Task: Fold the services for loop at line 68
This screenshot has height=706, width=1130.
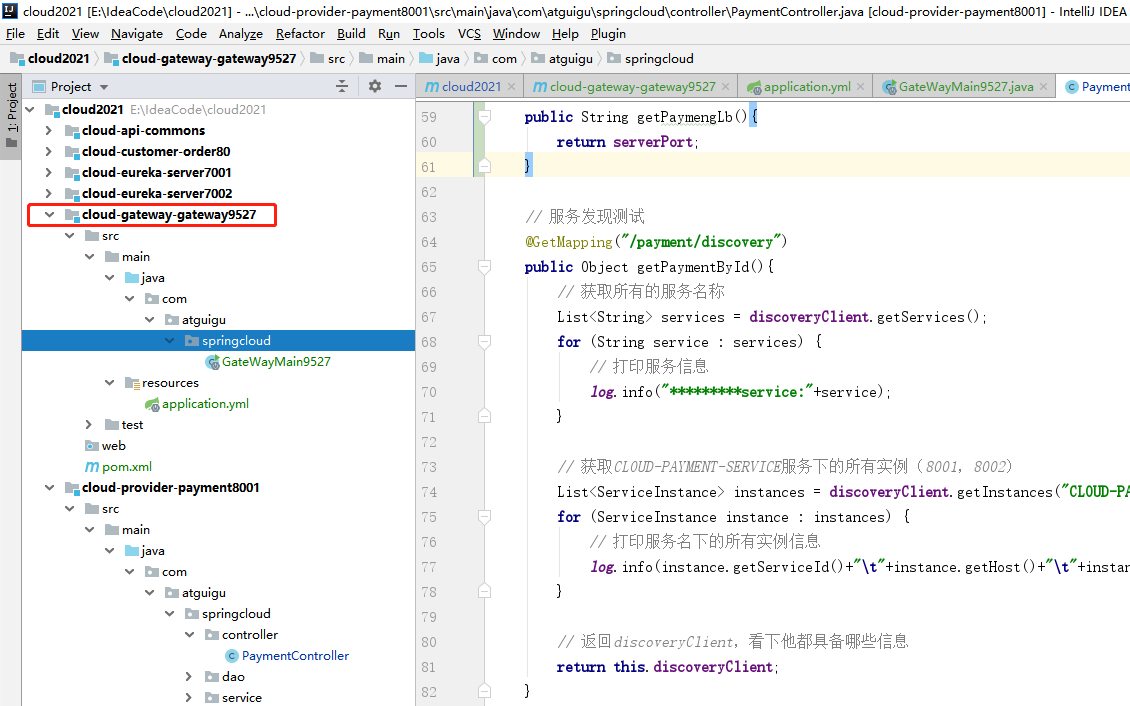Action: point(485,341)
